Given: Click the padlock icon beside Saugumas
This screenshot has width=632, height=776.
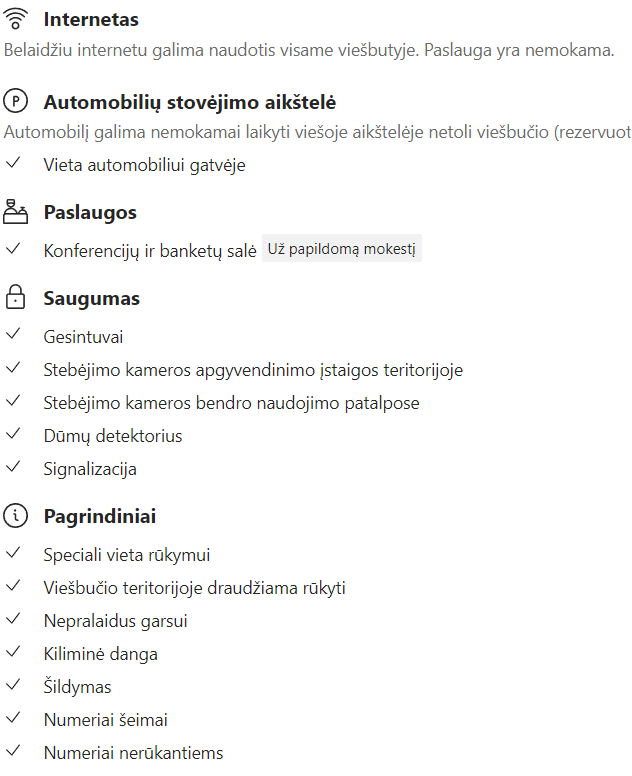Looking at the screenshot, I should pos(16,298).
